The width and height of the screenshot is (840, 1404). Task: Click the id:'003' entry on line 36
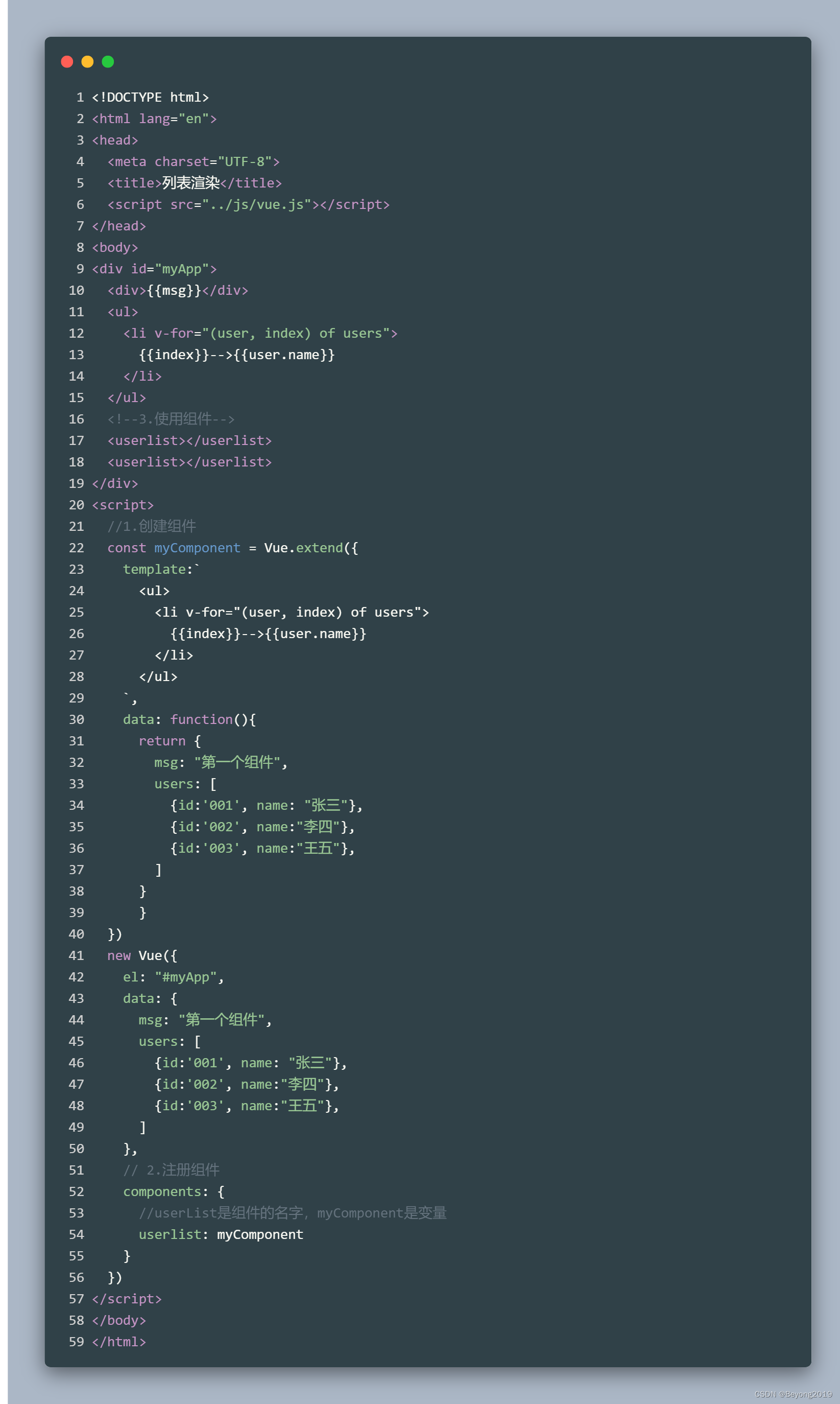pos(262,849)
